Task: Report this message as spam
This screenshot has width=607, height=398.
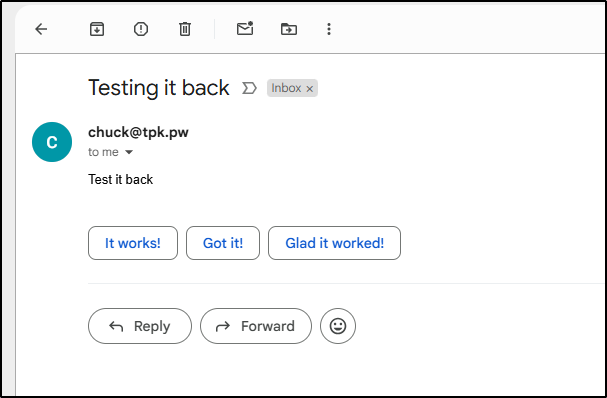Action: point(141,29)
